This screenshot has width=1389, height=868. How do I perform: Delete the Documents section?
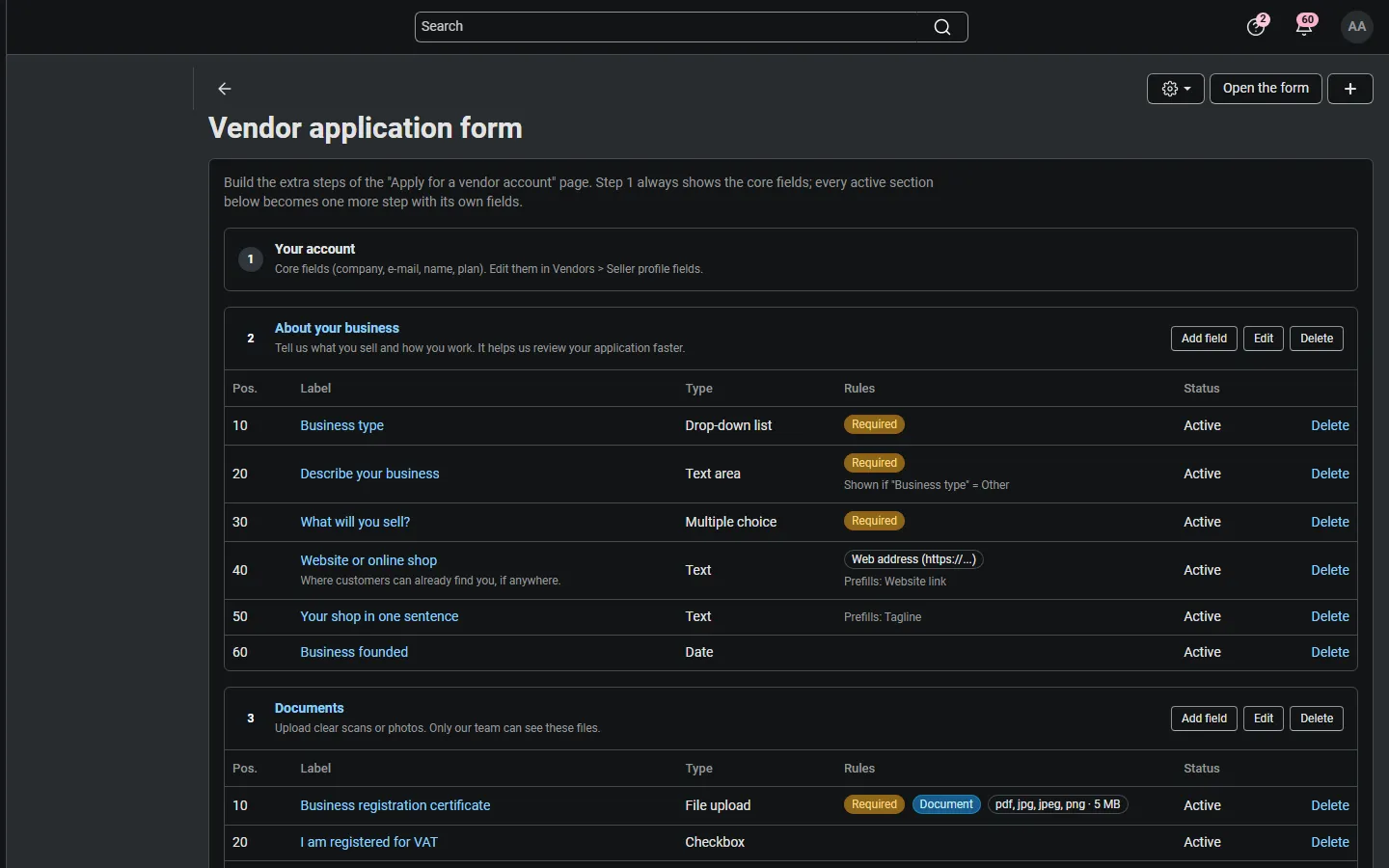pyautogui.click(x=1317, y=719)
